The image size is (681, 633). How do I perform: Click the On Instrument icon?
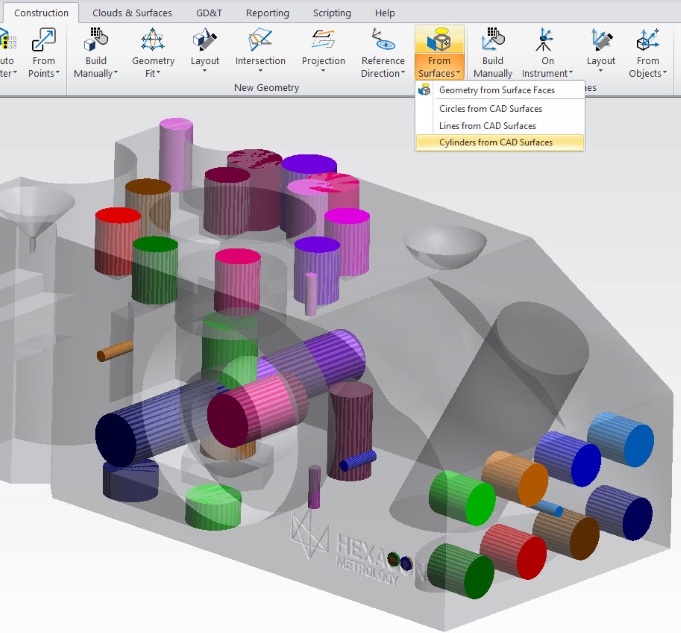547,42
